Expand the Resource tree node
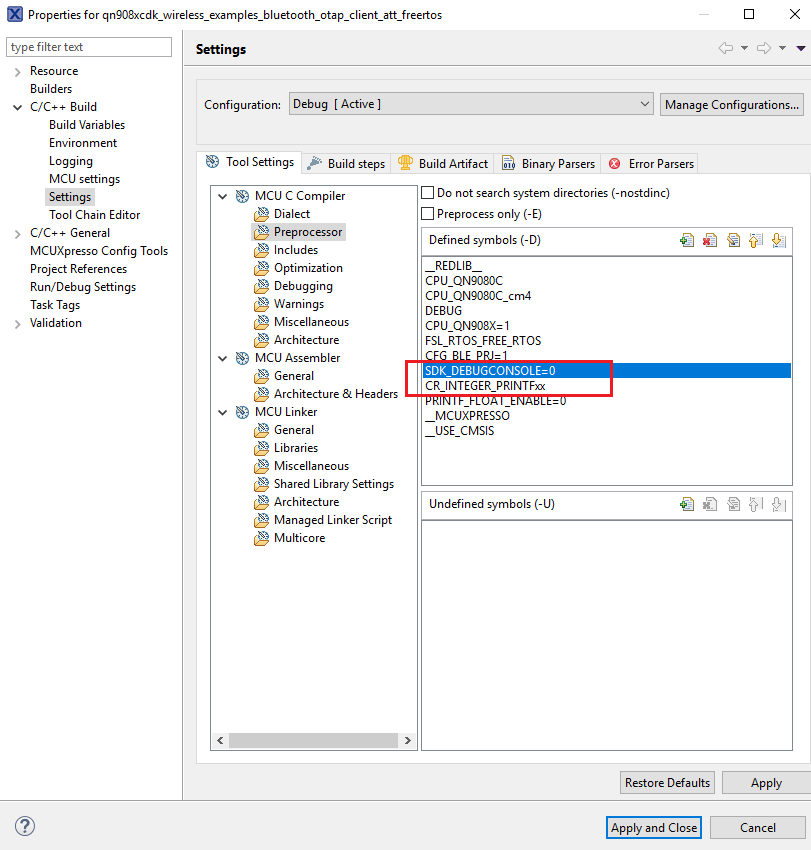This screenshot has width=811, height=850. (x=17, y=72)
